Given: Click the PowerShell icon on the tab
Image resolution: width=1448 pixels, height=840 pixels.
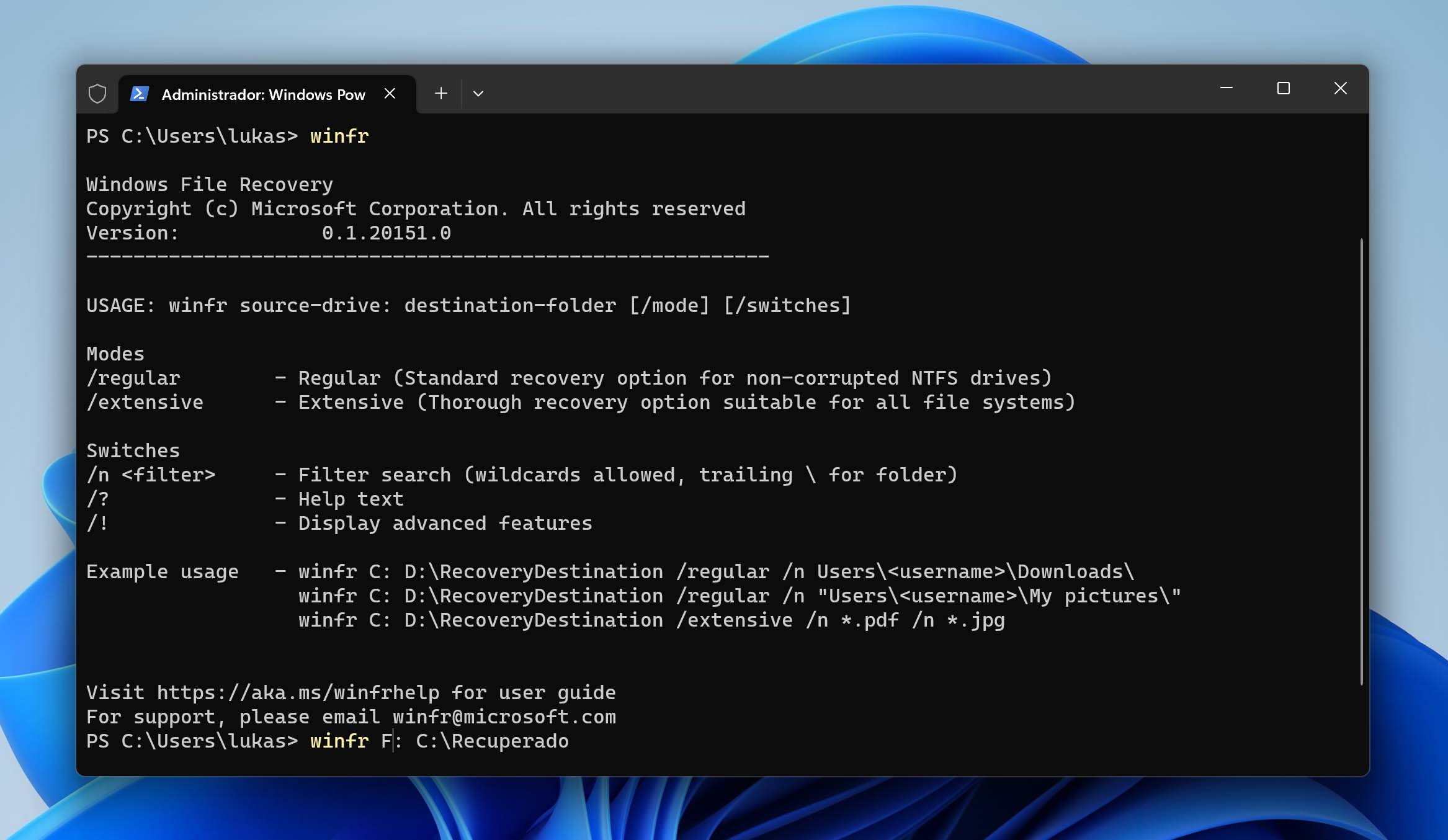Looking at the screenshot, I should pyautogui.click(x=140, y=94).
